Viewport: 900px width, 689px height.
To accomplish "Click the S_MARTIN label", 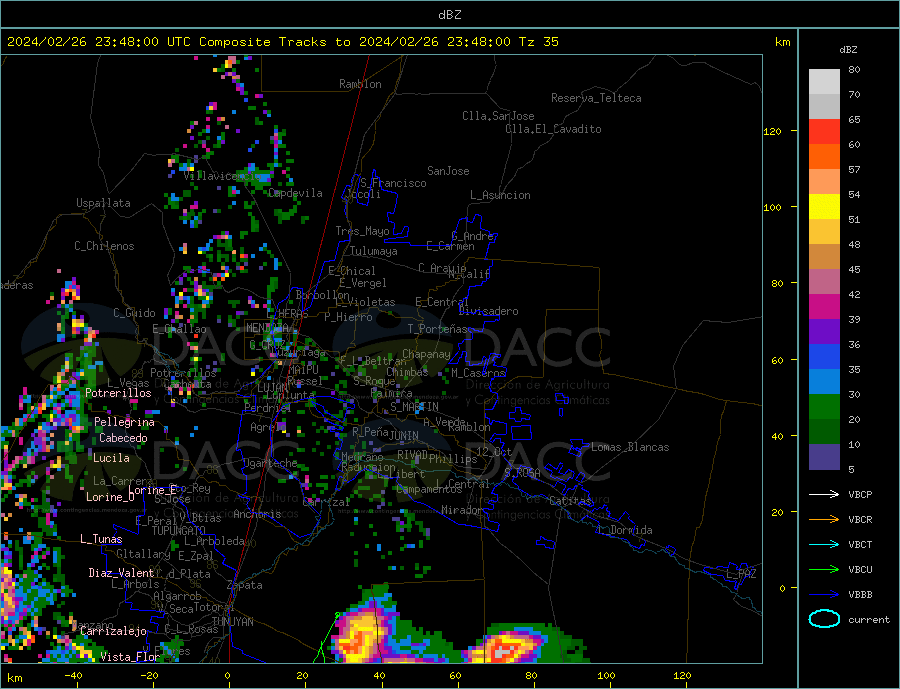I will [x=414, y=407].
